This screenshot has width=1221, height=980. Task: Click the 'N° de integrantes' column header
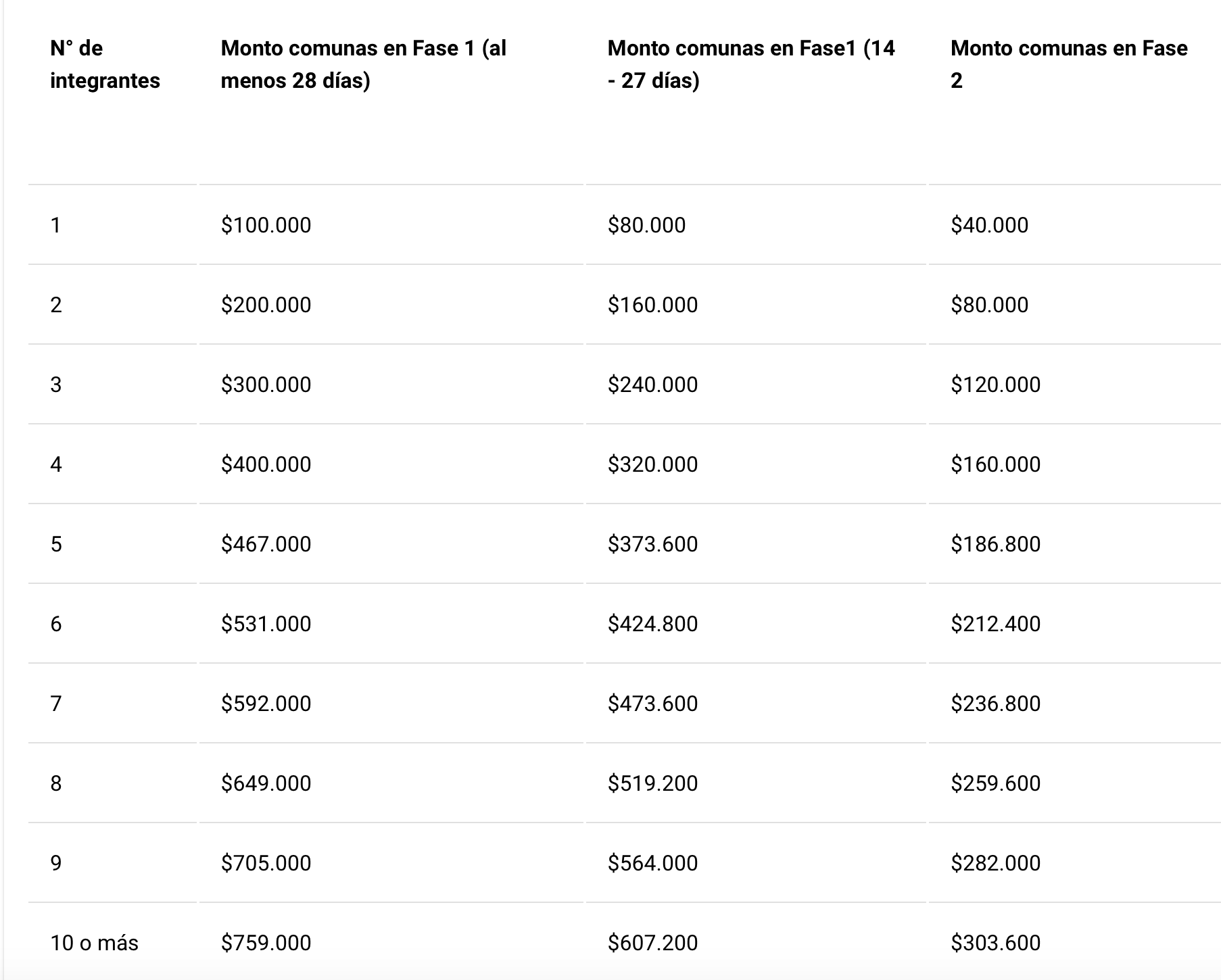(105, 64)
